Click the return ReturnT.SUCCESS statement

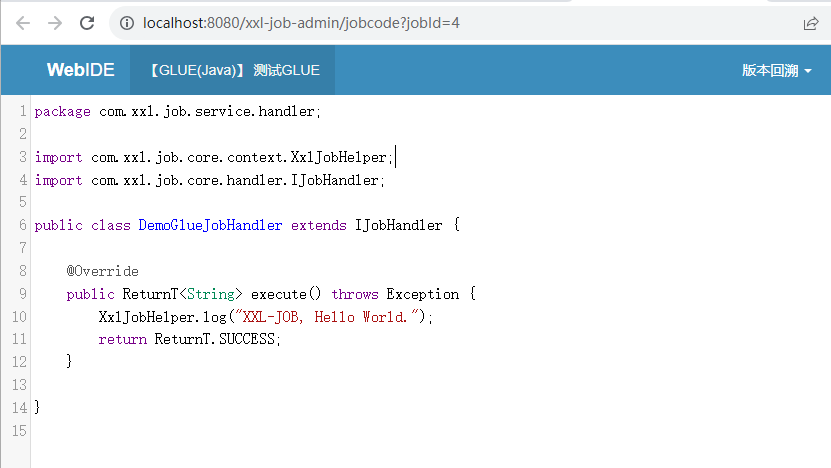pyautogui.click(x=189, y=339)
